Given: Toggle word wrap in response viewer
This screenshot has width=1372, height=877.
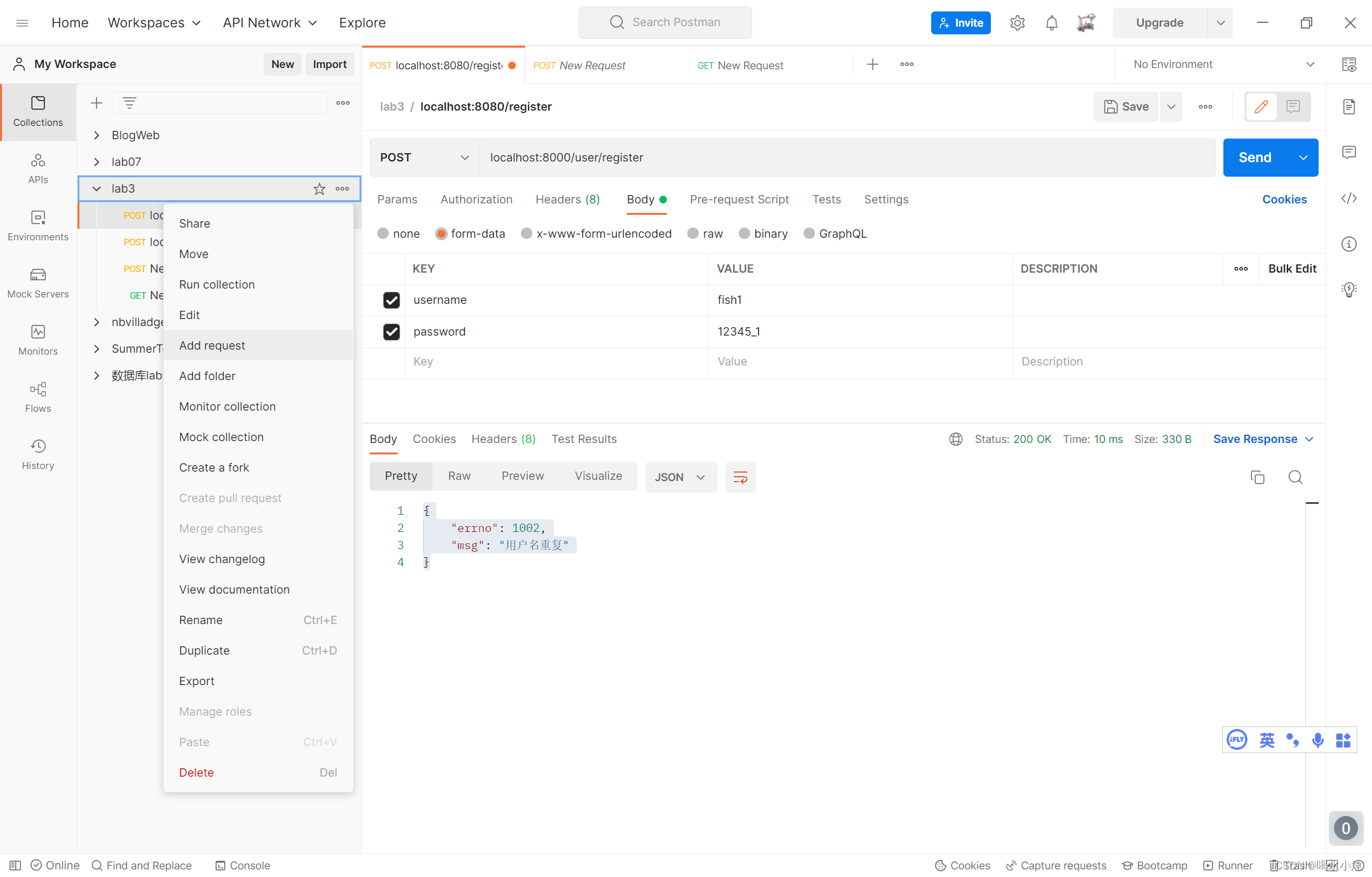Looking at the screenshot, I should pos(740,477).
